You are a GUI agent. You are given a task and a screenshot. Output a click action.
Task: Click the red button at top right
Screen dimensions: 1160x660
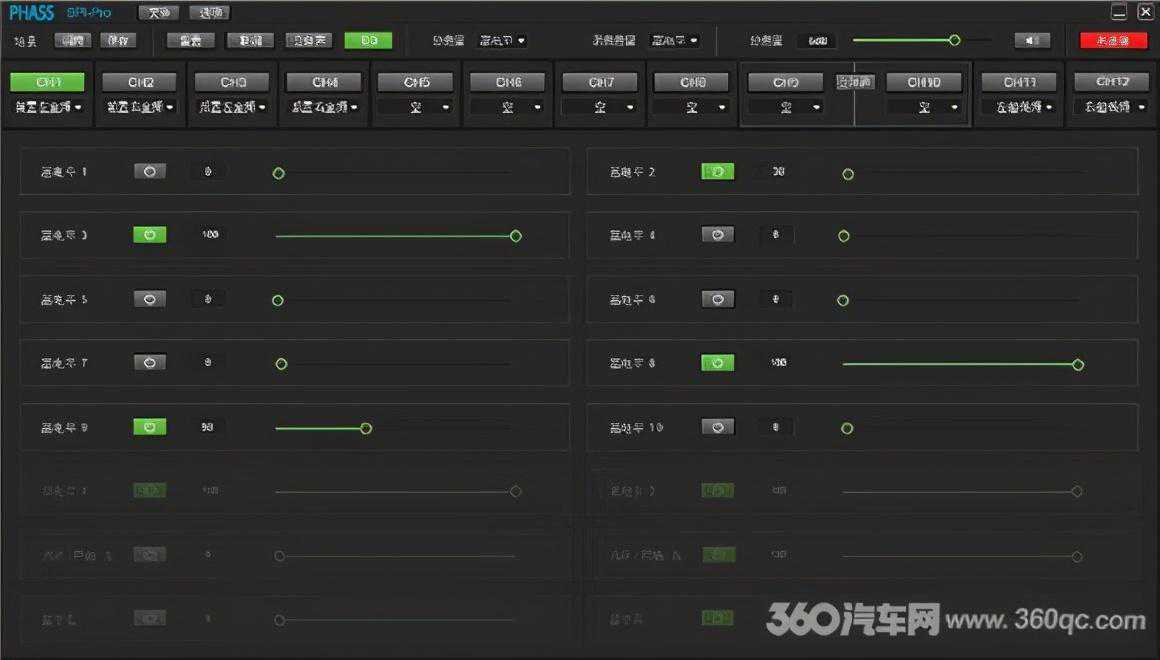[x=1113, y=41]
